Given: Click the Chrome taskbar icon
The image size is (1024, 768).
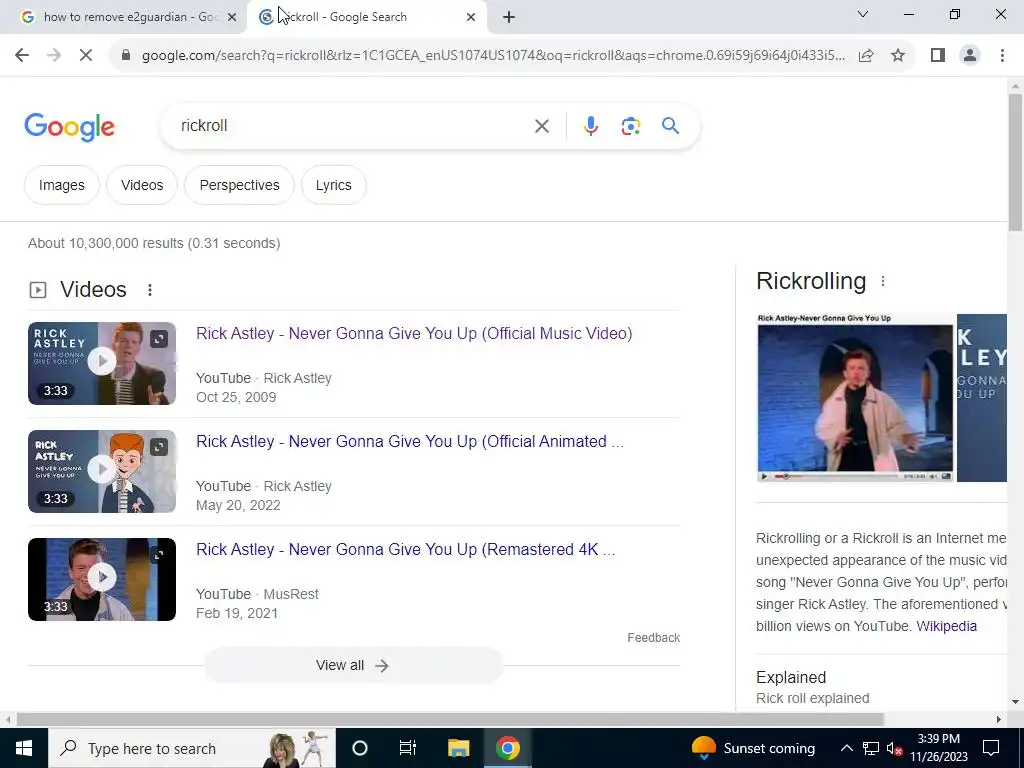Looking at the screenshot, I should pyautogui.click(x=507, y=748).
